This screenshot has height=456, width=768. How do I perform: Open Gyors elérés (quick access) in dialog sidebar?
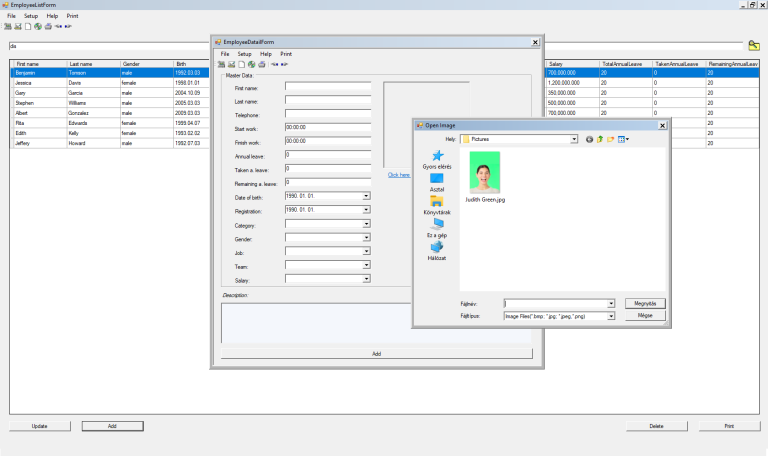(x=437, y=159)
